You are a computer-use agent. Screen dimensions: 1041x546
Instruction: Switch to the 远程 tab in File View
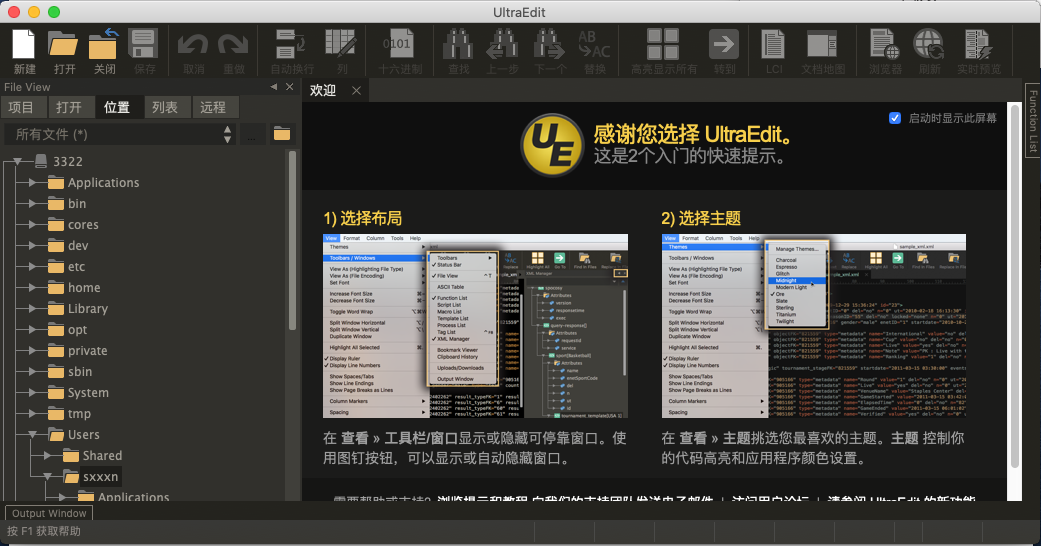pos(212,108)
